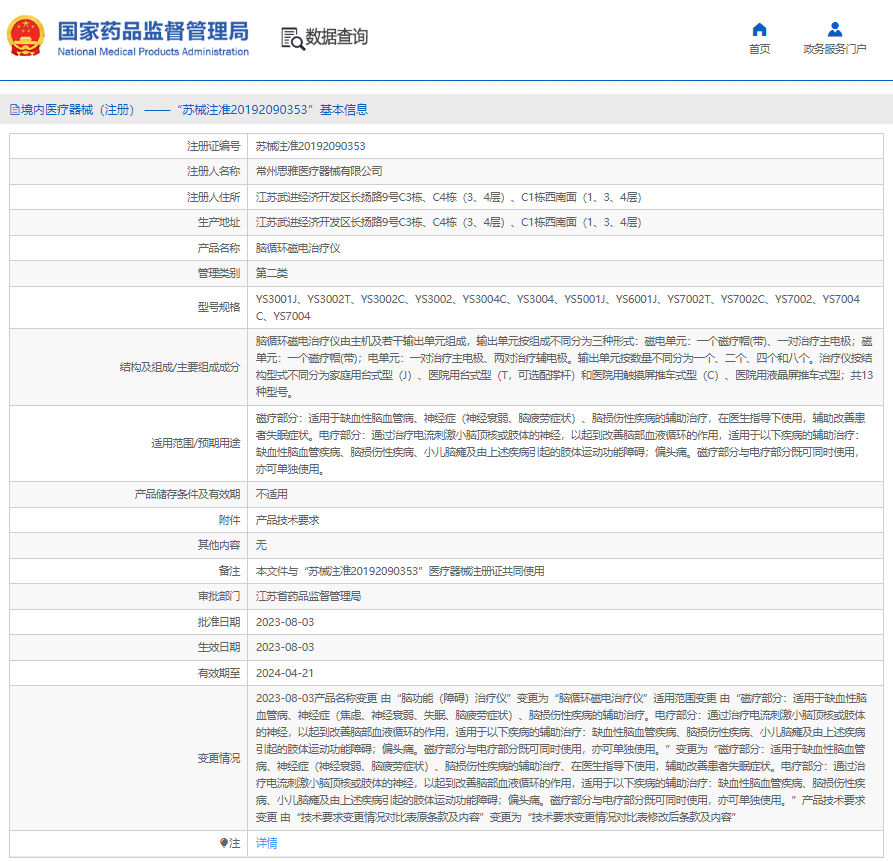Select 江苏省药品监督管理局 approval department

308,596
